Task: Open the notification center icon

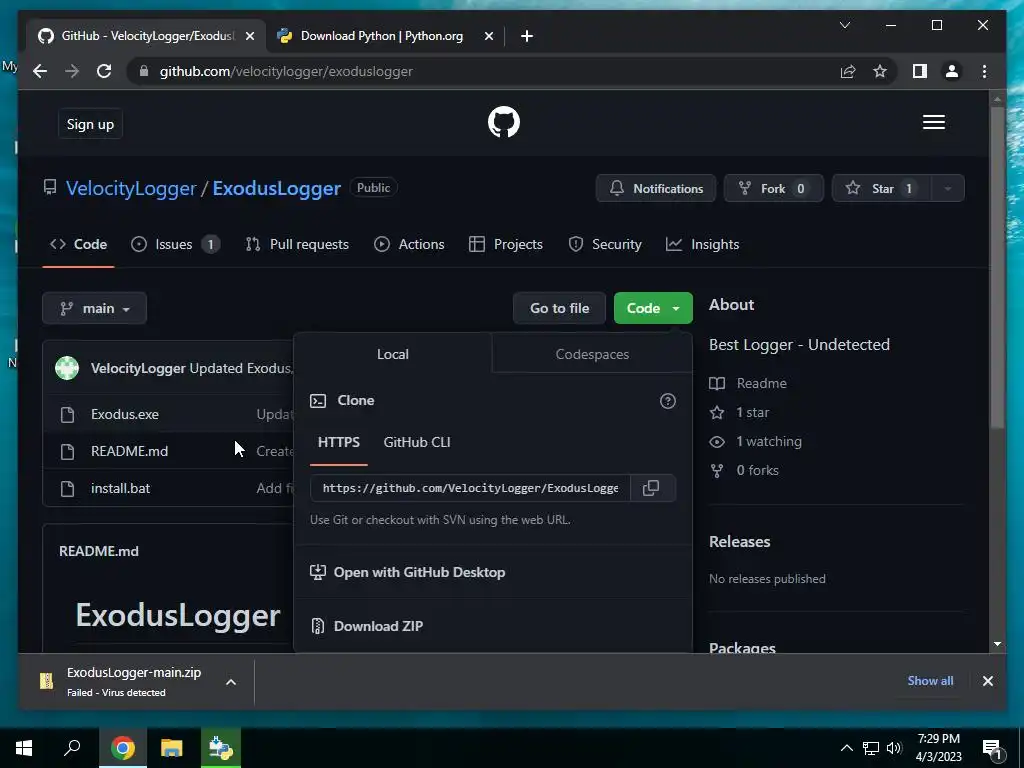Action: coord(993,749)
